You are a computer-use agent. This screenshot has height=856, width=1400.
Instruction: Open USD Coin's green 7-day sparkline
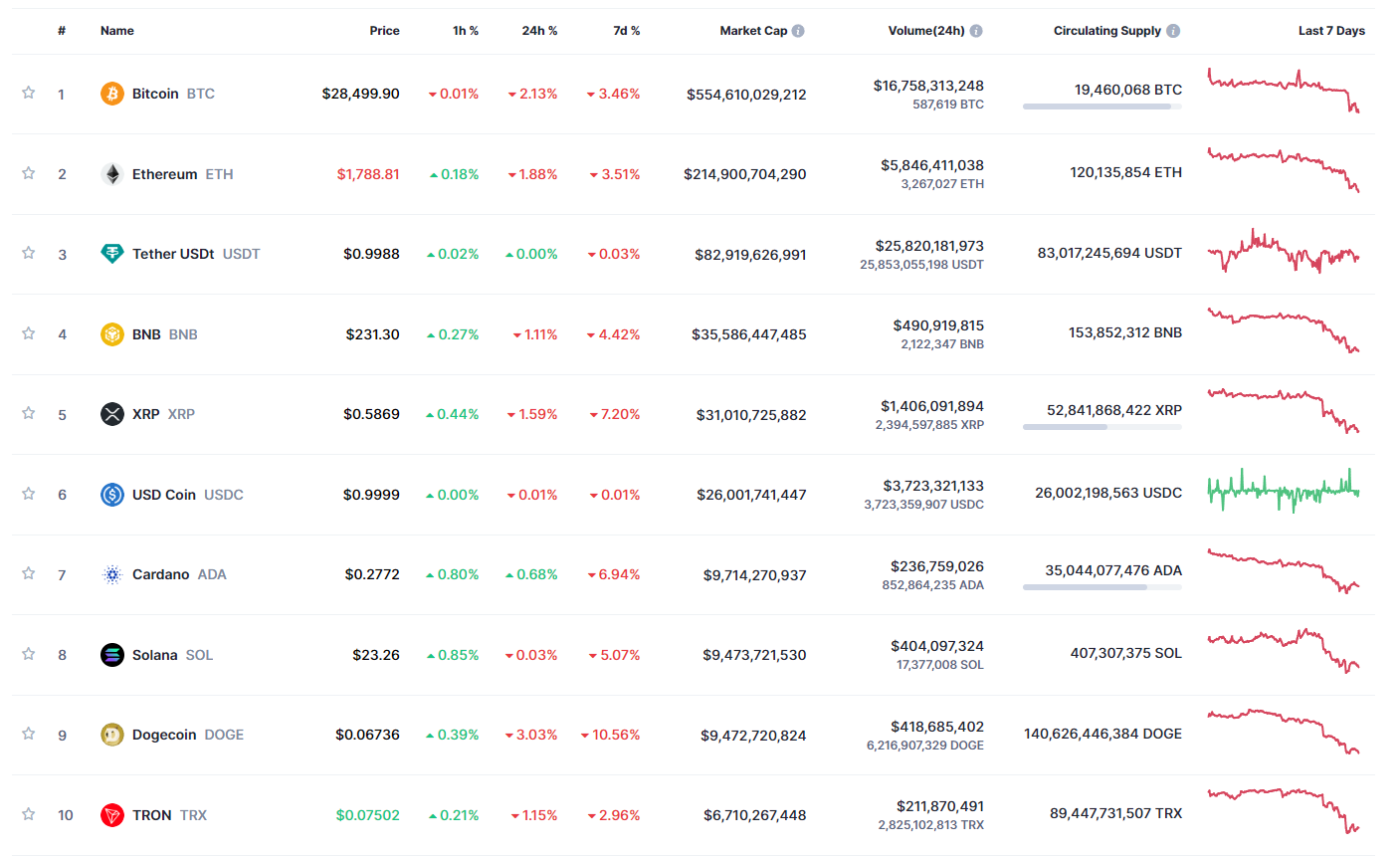click(1284, 490)
